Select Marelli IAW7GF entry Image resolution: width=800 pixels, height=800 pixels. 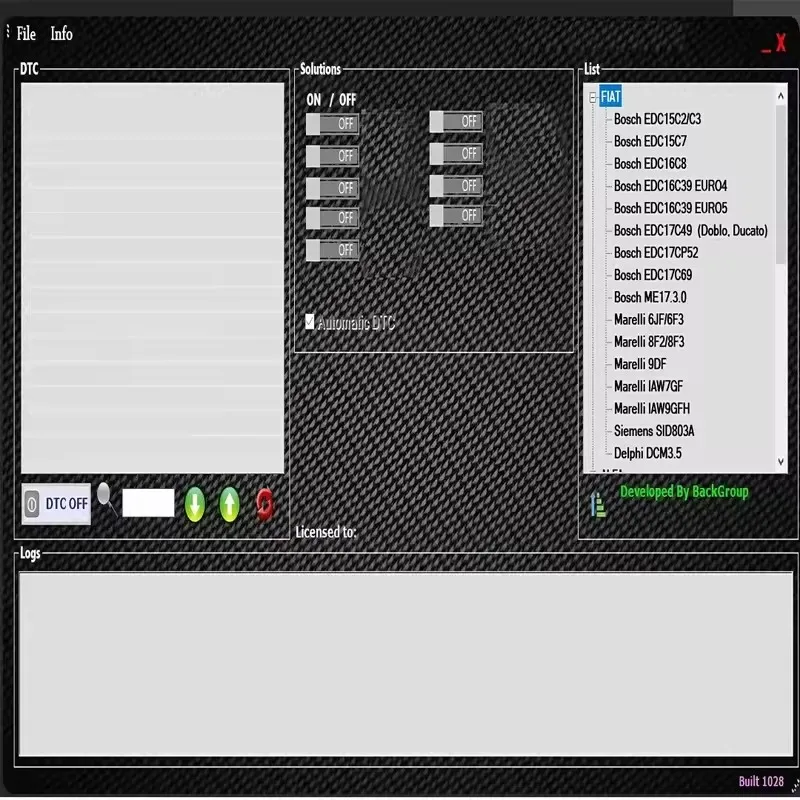point(648,386)
